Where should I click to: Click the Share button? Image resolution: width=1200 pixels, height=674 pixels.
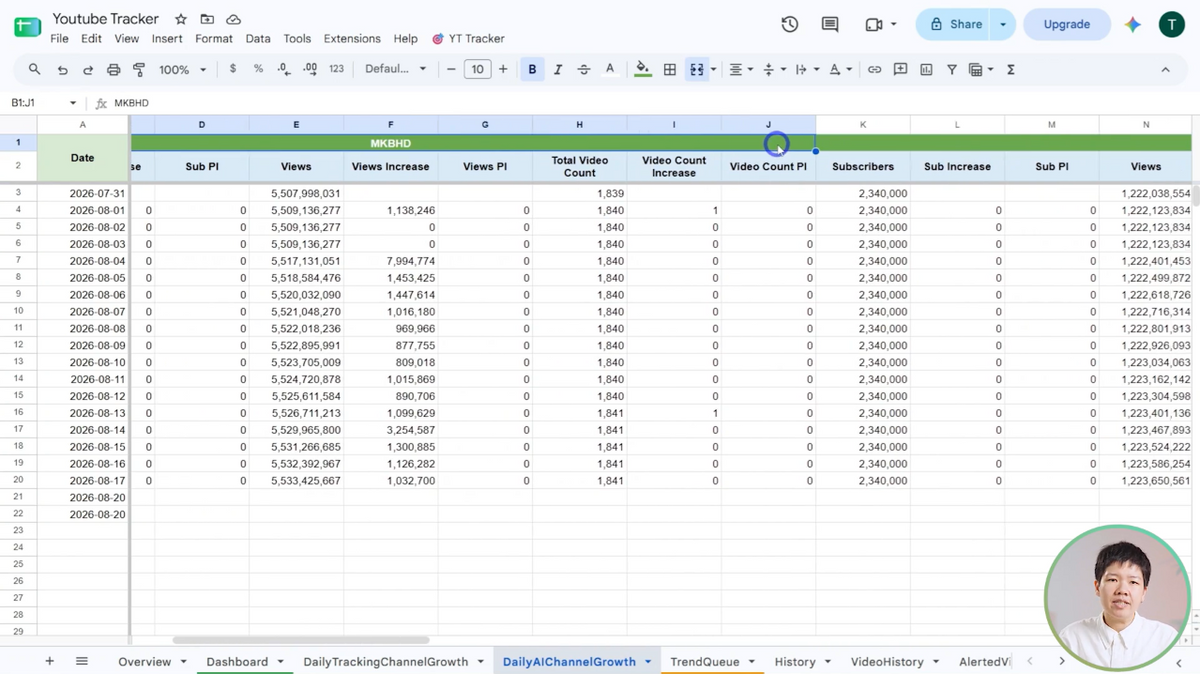952,24
